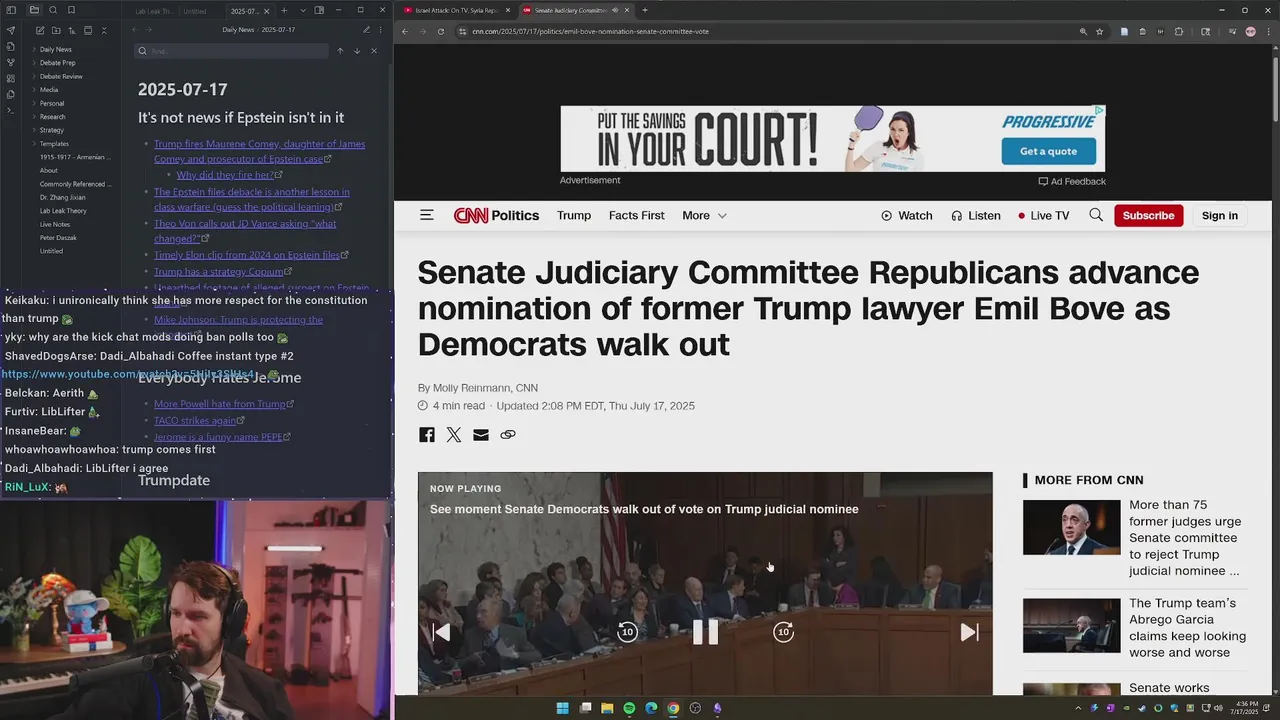The height and width of the screenshot is (720, 1280).
Task: Jump to next find match arrow in Obsidian
Action: point(357,51)
